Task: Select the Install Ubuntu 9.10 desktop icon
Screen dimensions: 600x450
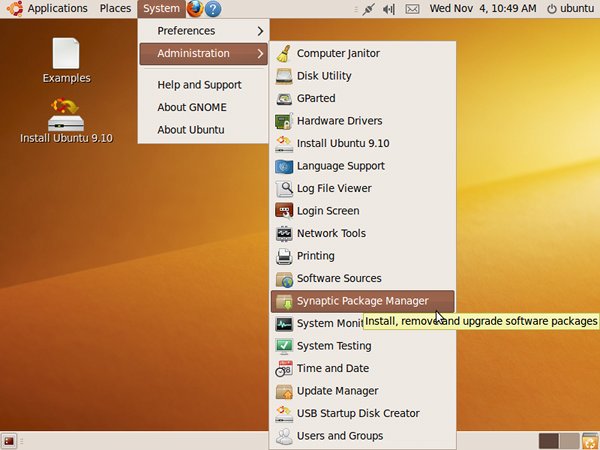Action: pyautogui.click(x=66, y=121)
